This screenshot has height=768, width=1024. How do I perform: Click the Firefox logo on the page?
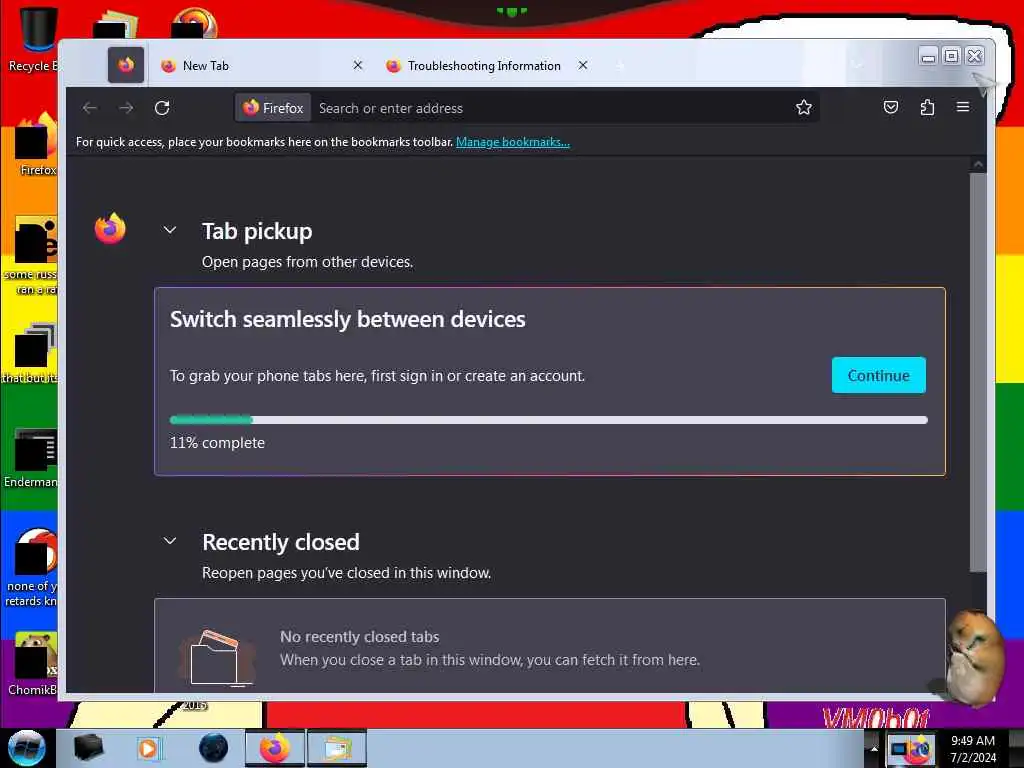tap(110, 229)
